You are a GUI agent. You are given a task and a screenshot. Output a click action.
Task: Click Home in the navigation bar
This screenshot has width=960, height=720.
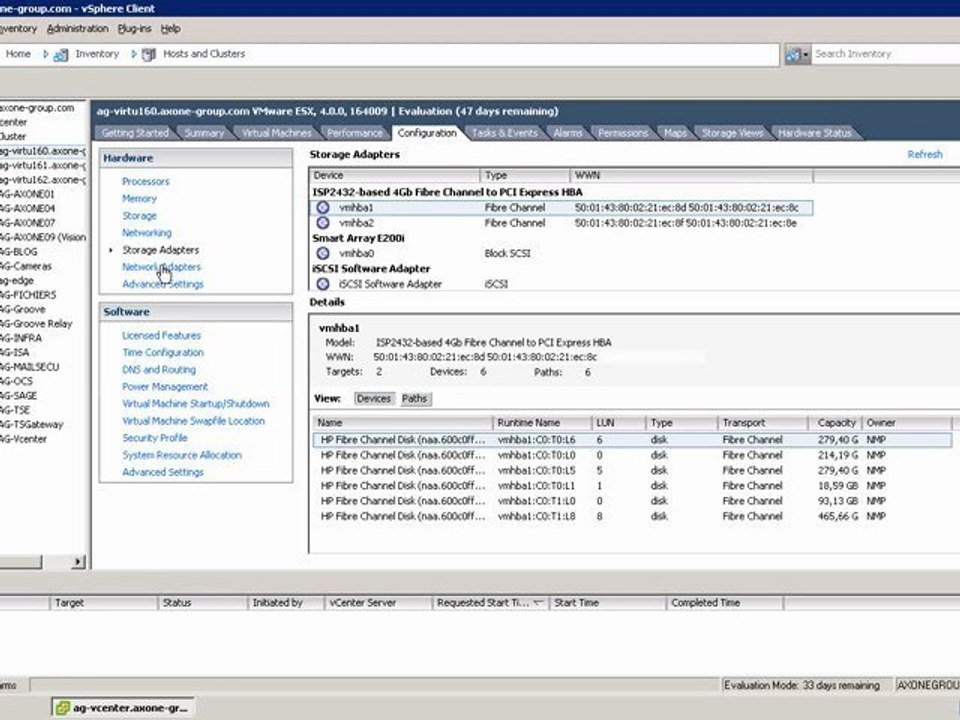(18, 54)
